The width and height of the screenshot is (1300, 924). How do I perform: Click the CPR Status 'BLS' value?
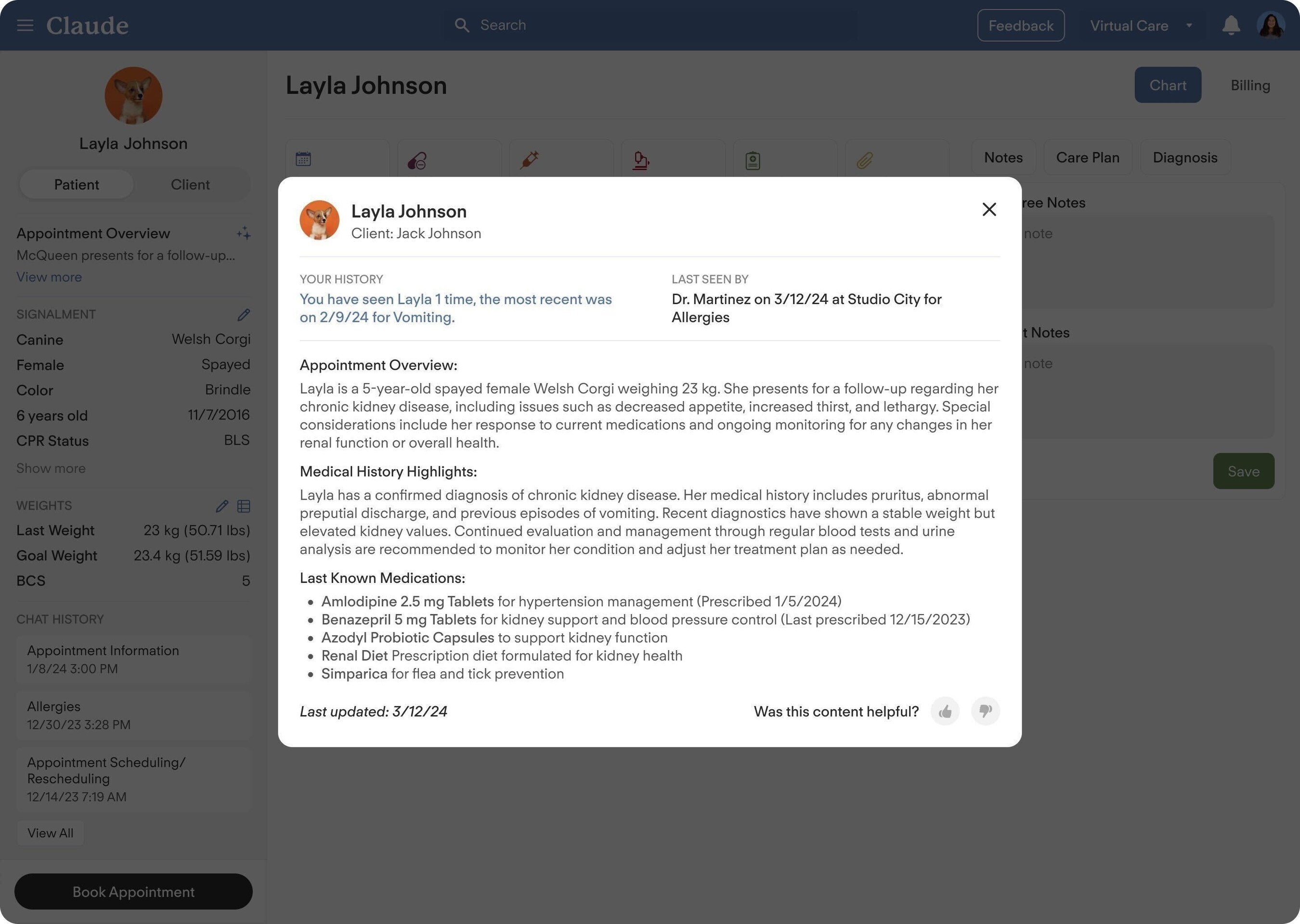[x=237, y=440]
